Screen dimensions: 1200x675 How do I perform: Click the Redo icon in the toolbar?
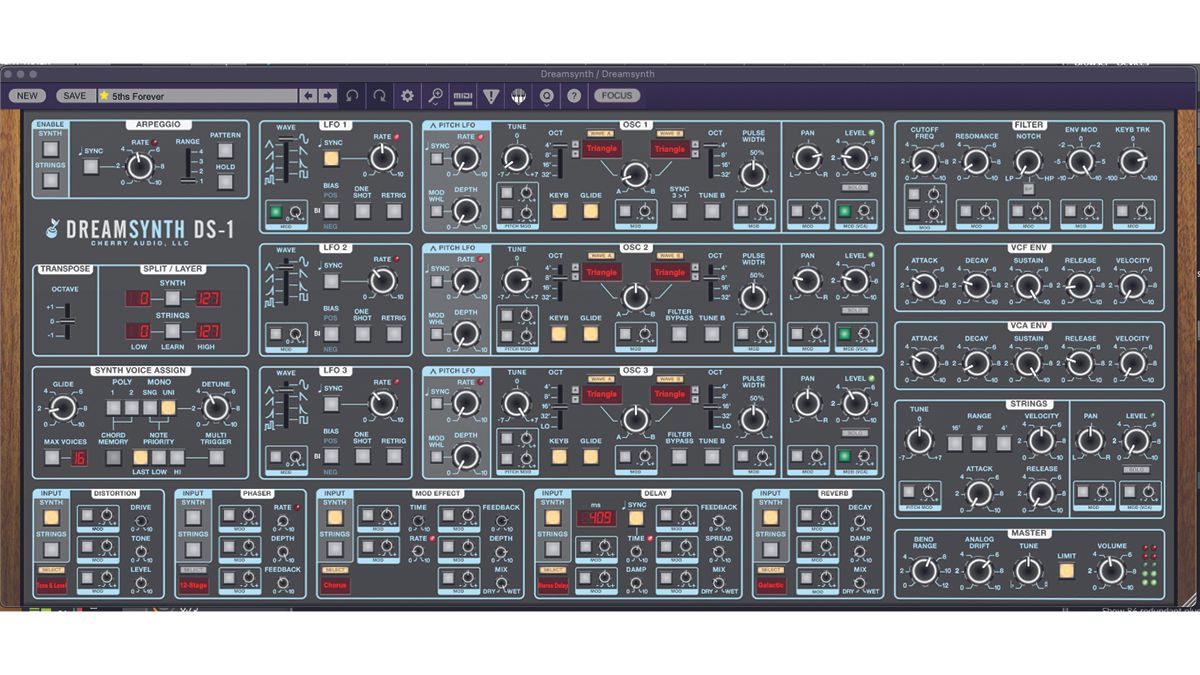point(379,95)
